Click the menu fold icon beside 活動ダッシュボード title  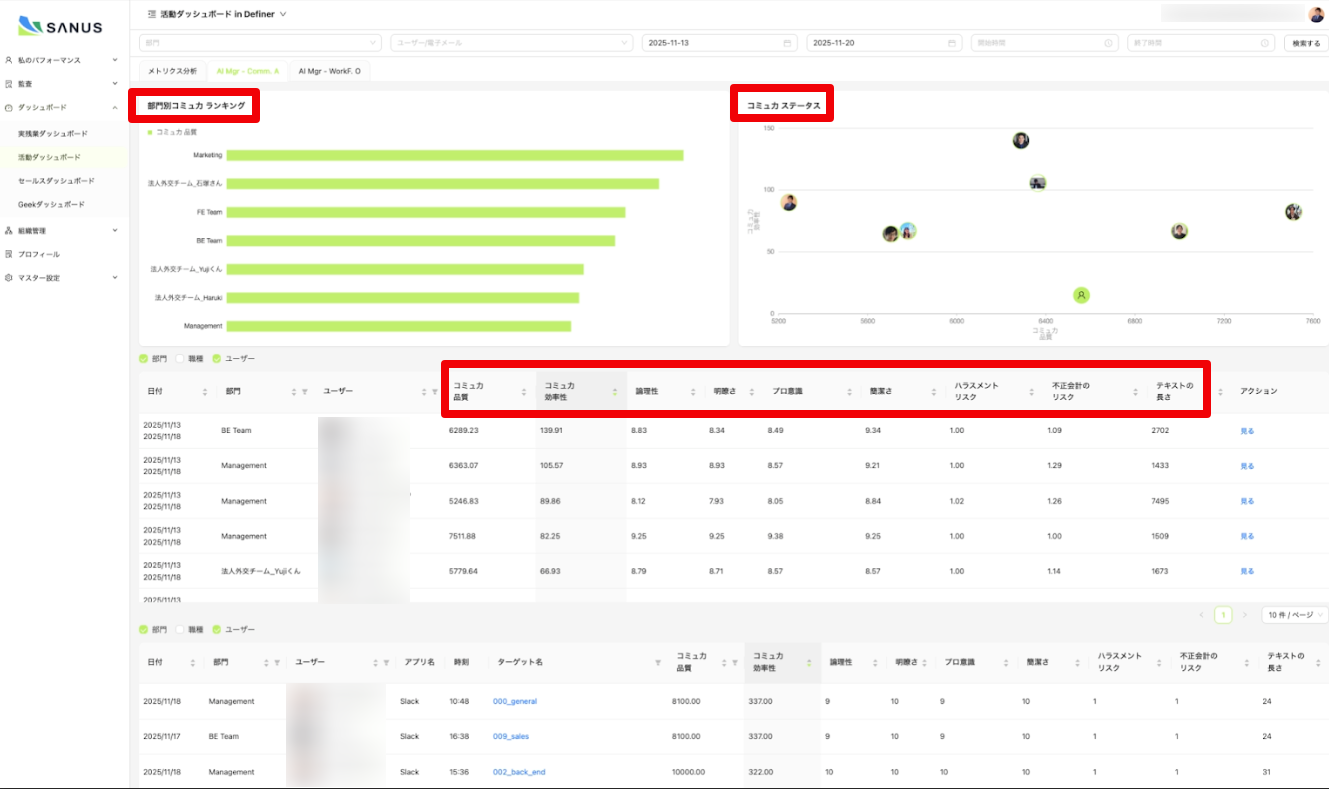tap(151, 14)
